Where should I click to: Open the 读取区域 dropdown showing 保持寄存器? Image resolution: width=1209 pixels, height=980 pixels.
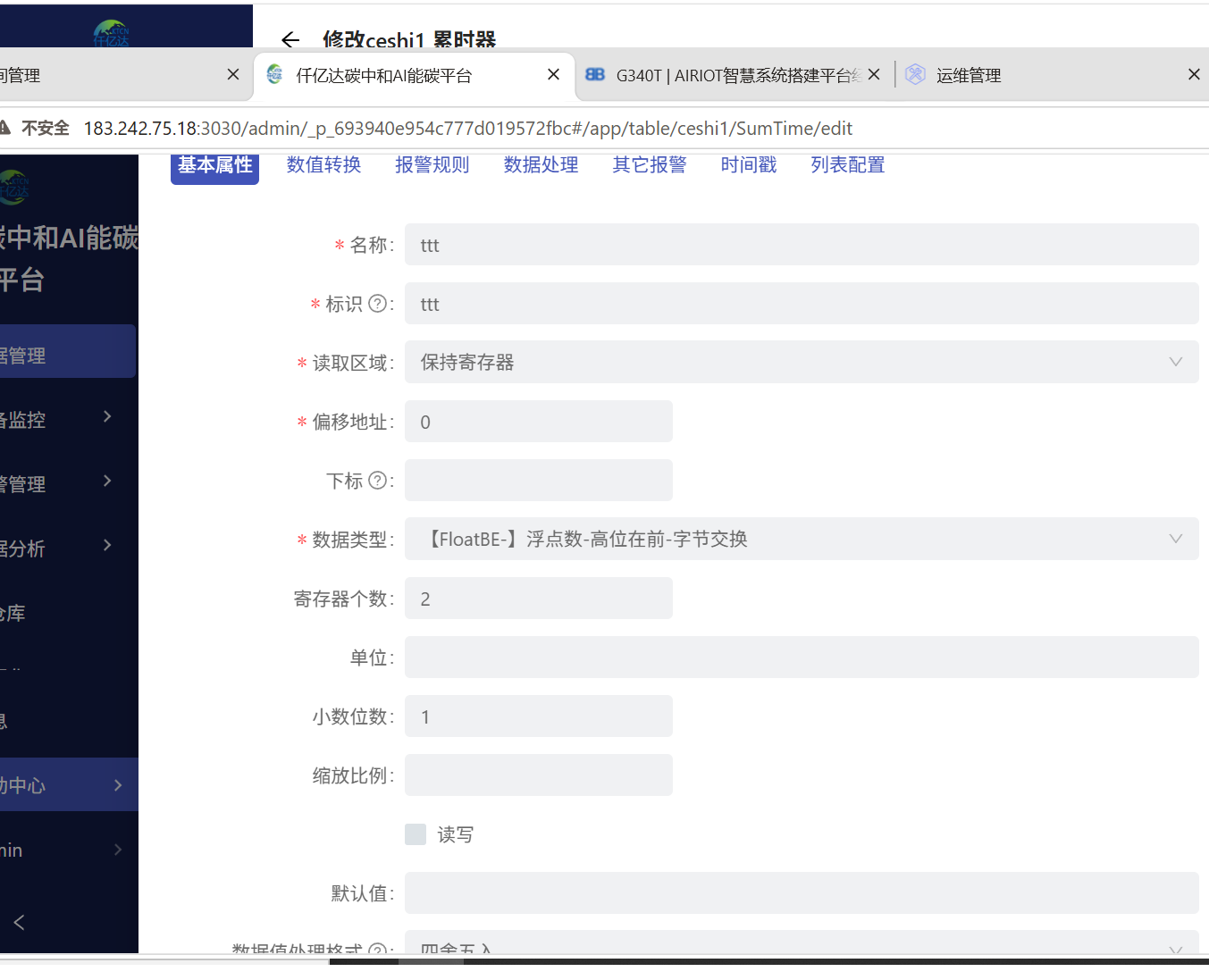pyautogui.click(x=802, y=362)
